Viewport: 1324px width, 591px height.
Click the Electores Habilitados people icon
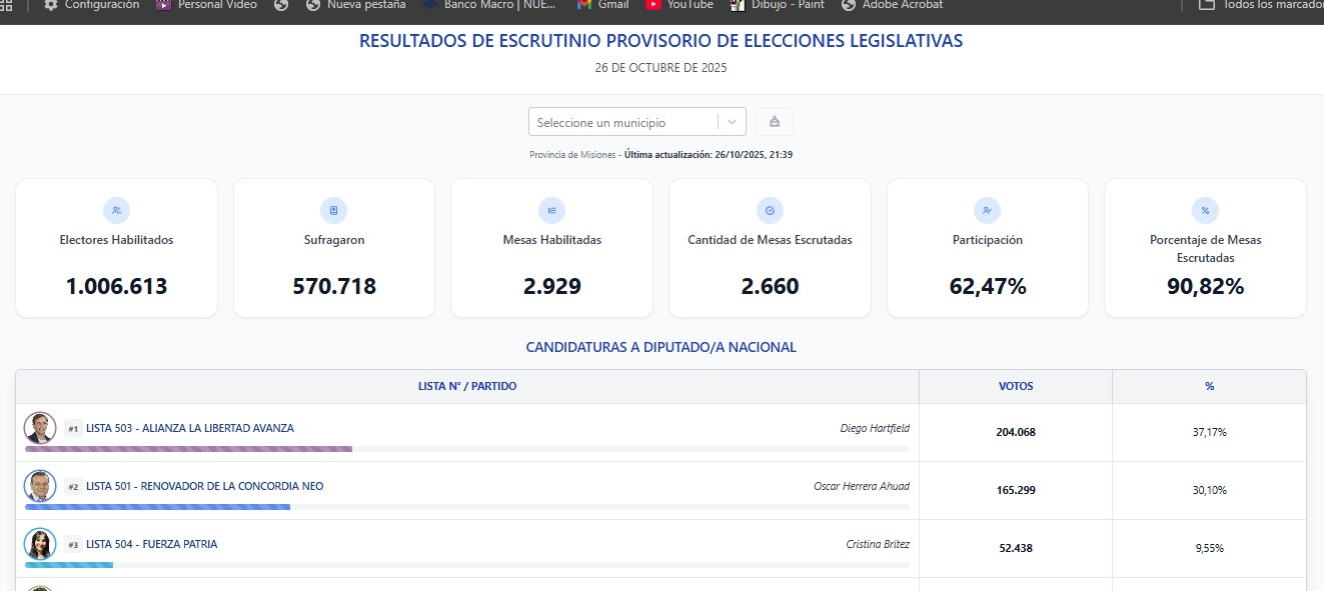coord(117,210)
